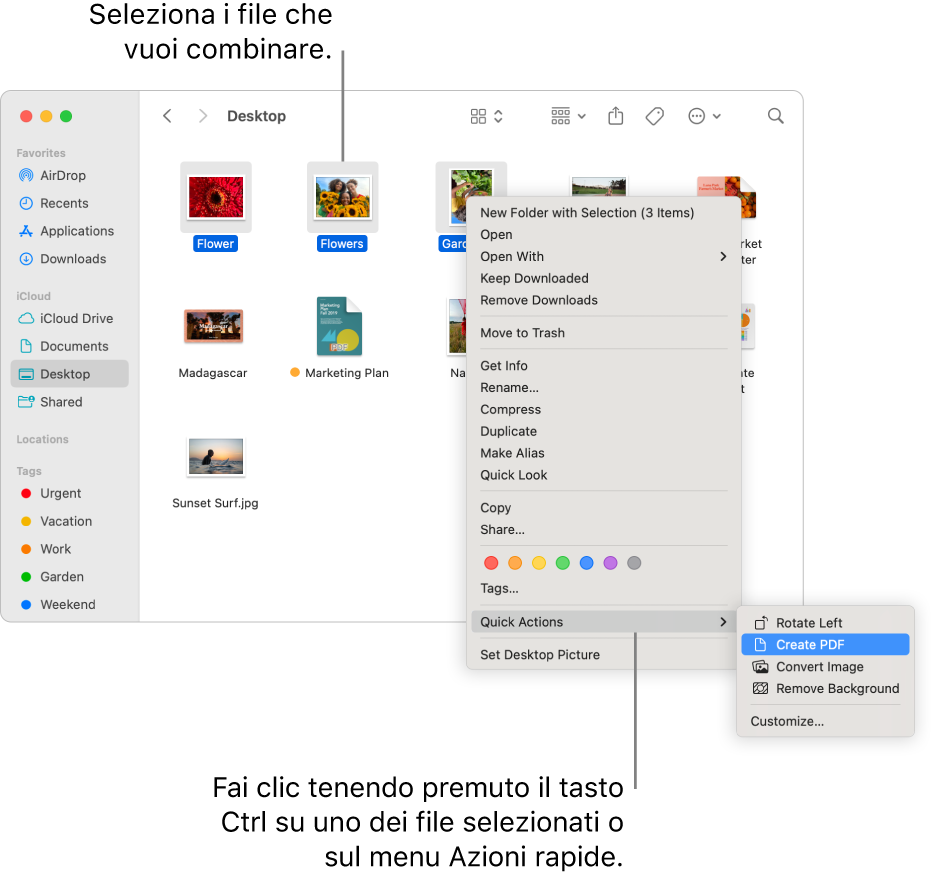Screen dimensions: 934x878
Task: Apply the green tag color dot
Action: pyautogui.click(x=563, y=563)
